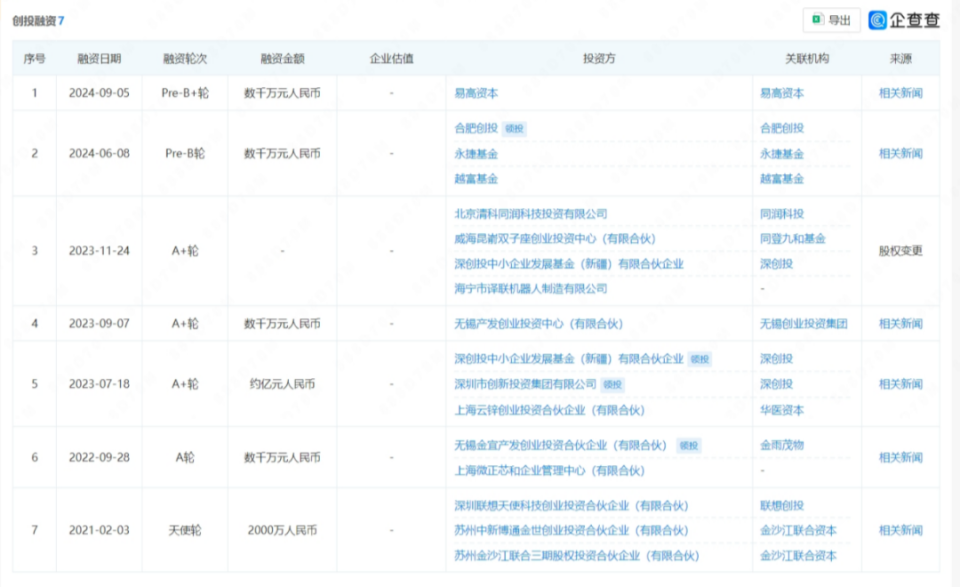Click the 股权变更 source cell
960x587 pixels.
(x=901, y=250)
